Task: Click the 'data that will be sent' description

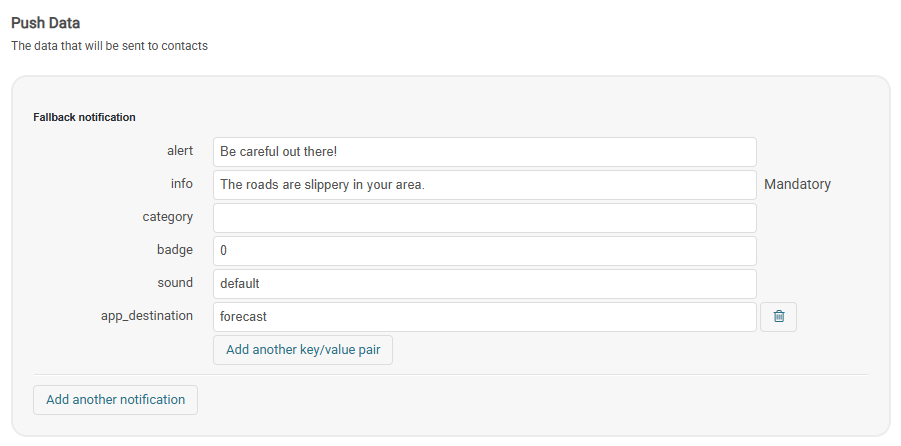Action: tap(109, 46)
